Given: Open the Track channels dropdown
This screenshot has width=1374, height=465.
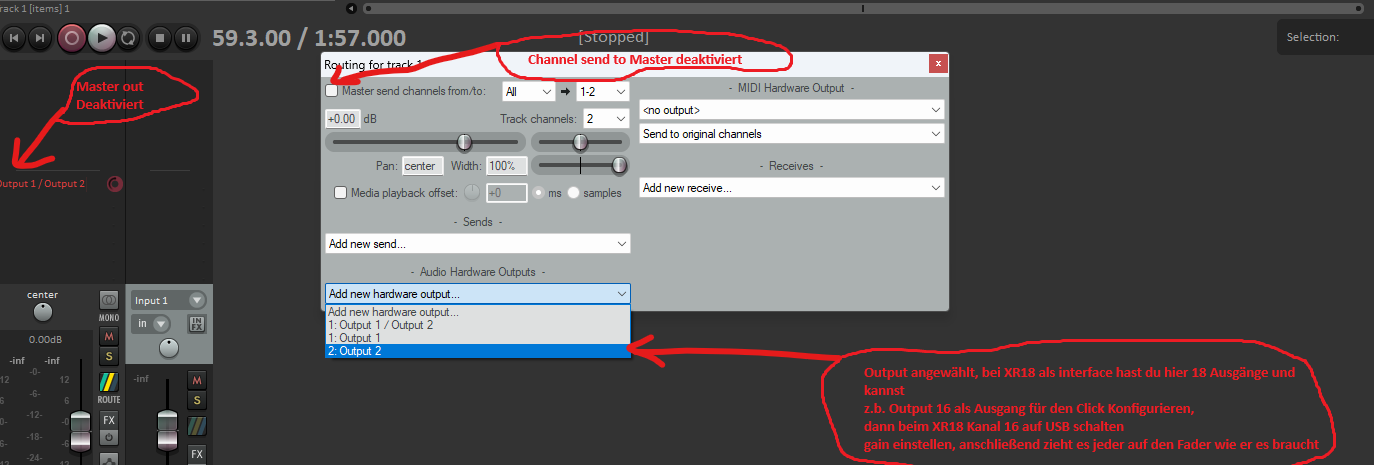Looking at the screenshot, I should tap(606, 118).
